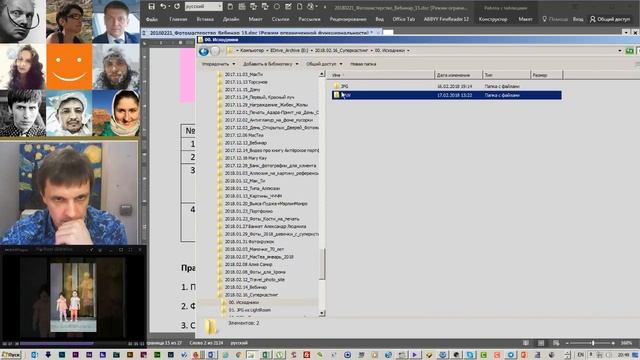Open the 'Конструктор' table tools tab
The width and height of the screenshot is (640, 360).
(493, 19)
